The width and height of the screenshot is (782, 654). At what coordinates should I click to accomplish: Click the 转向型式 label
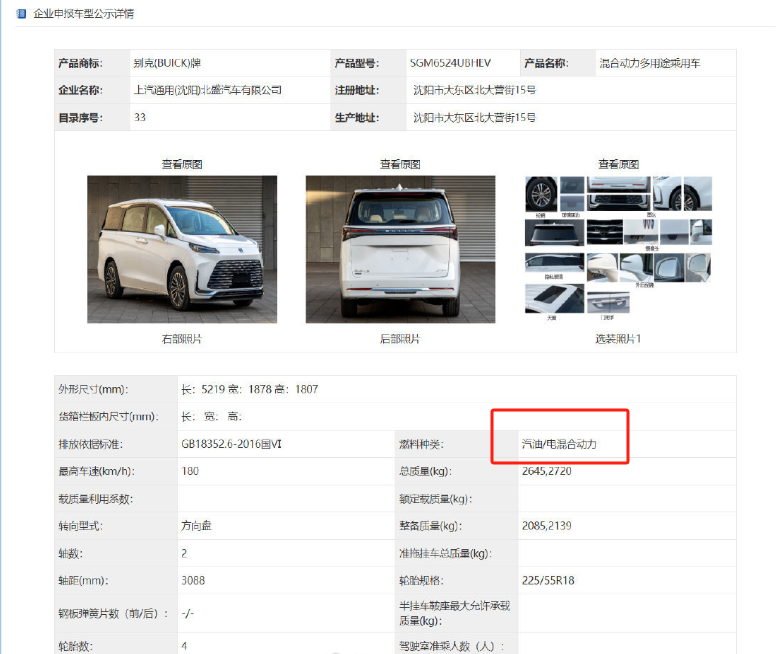tap(80, 525)
